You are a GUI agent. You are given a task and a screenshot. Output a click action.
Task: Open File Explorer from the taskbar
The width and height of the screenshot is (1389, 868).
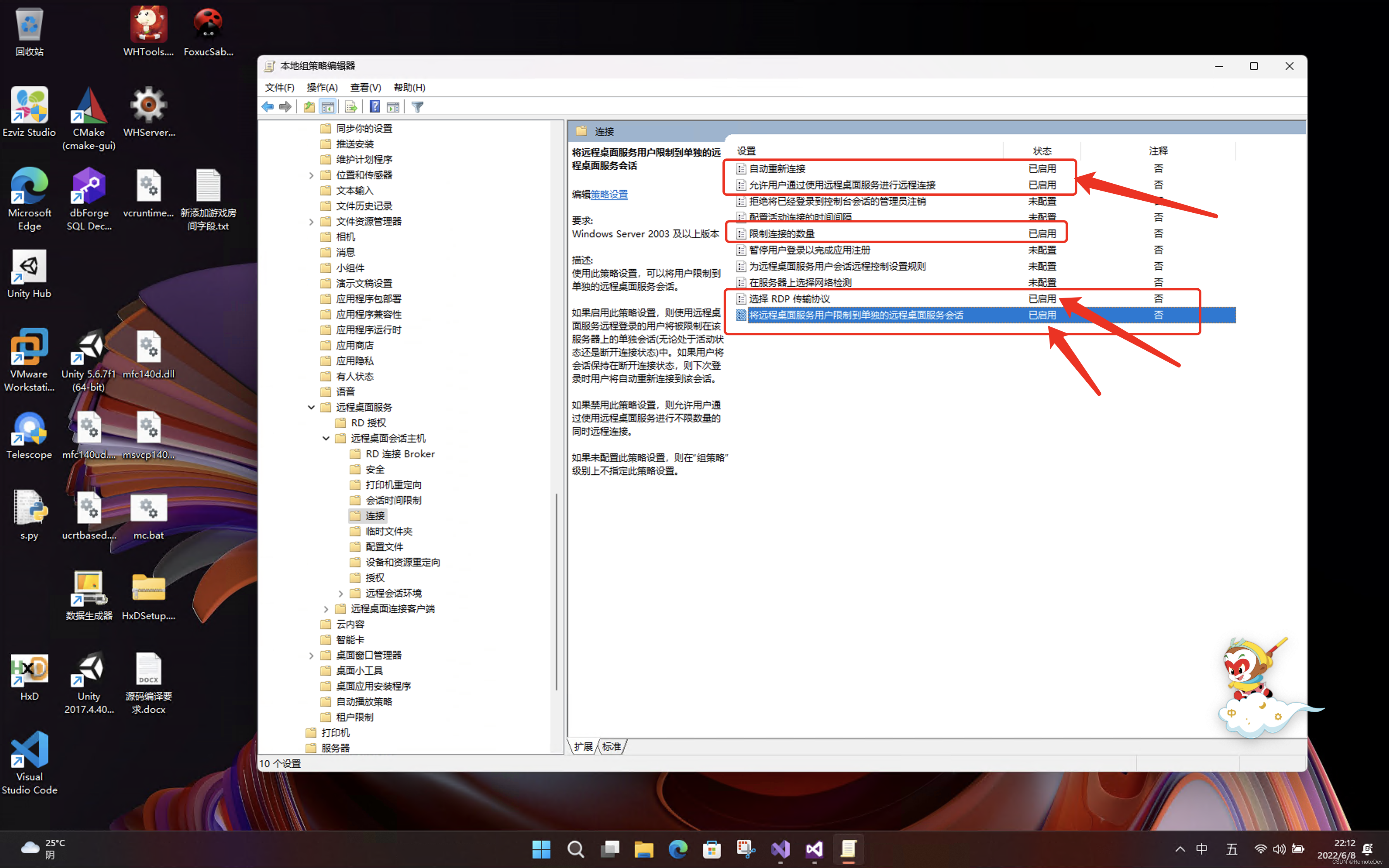coord(643,849)
